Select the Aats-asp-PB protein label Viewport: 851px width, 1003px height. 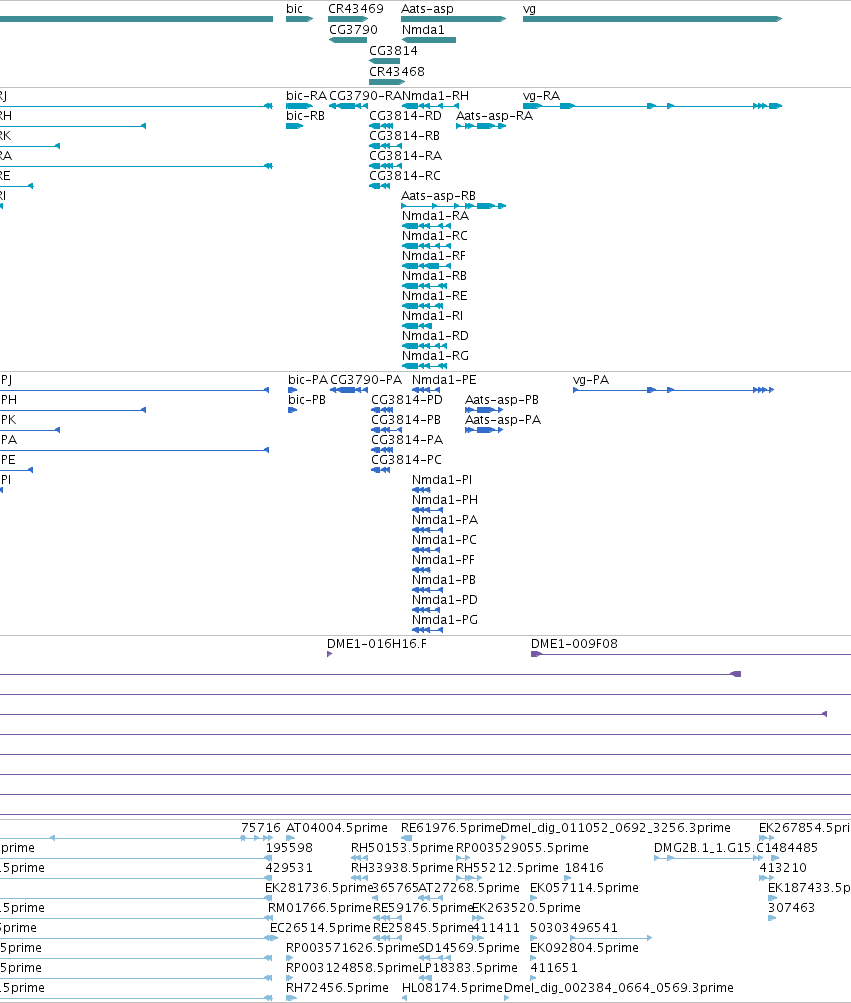click(502, 400)
